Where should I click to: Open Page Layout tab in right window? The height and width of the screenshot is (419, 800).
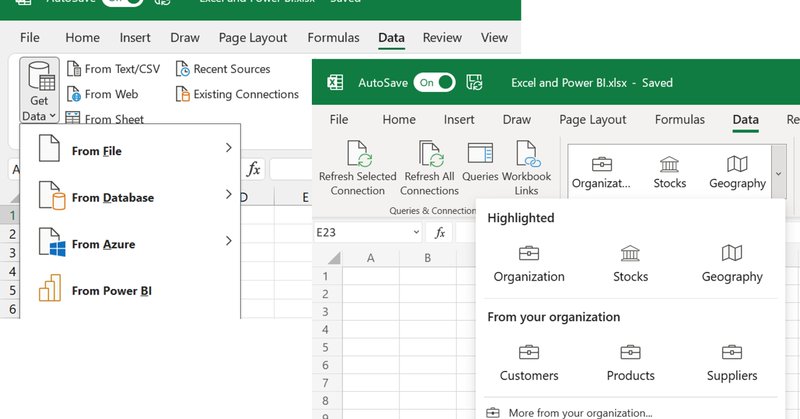click(x=592, y=119)
